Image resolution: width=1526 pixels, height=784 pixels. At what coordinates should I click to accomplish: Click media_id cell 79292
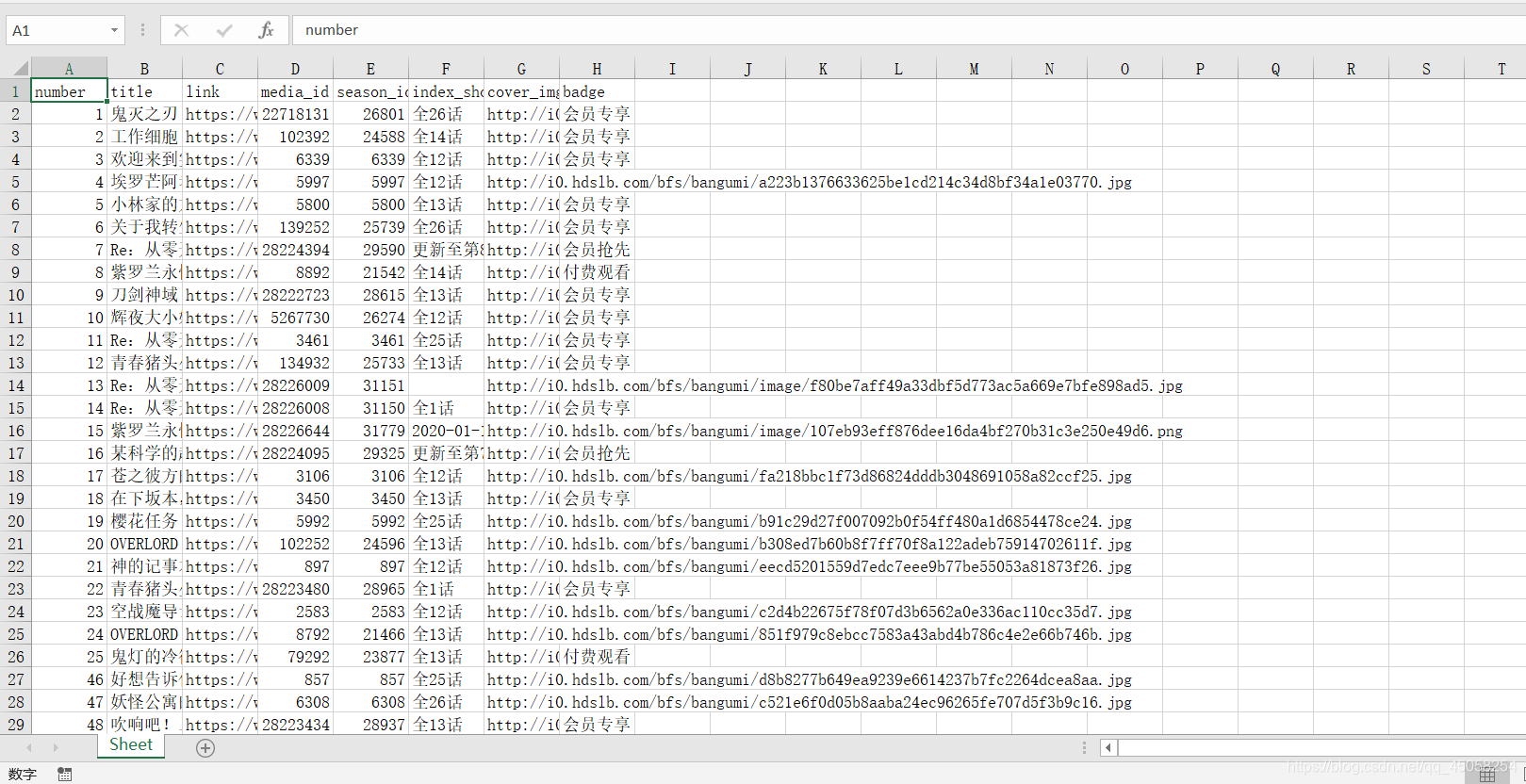(295, 657)
